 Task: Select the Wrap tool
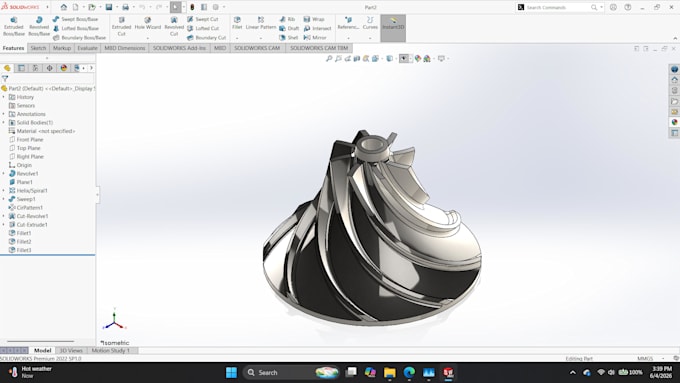coord(314,19)
